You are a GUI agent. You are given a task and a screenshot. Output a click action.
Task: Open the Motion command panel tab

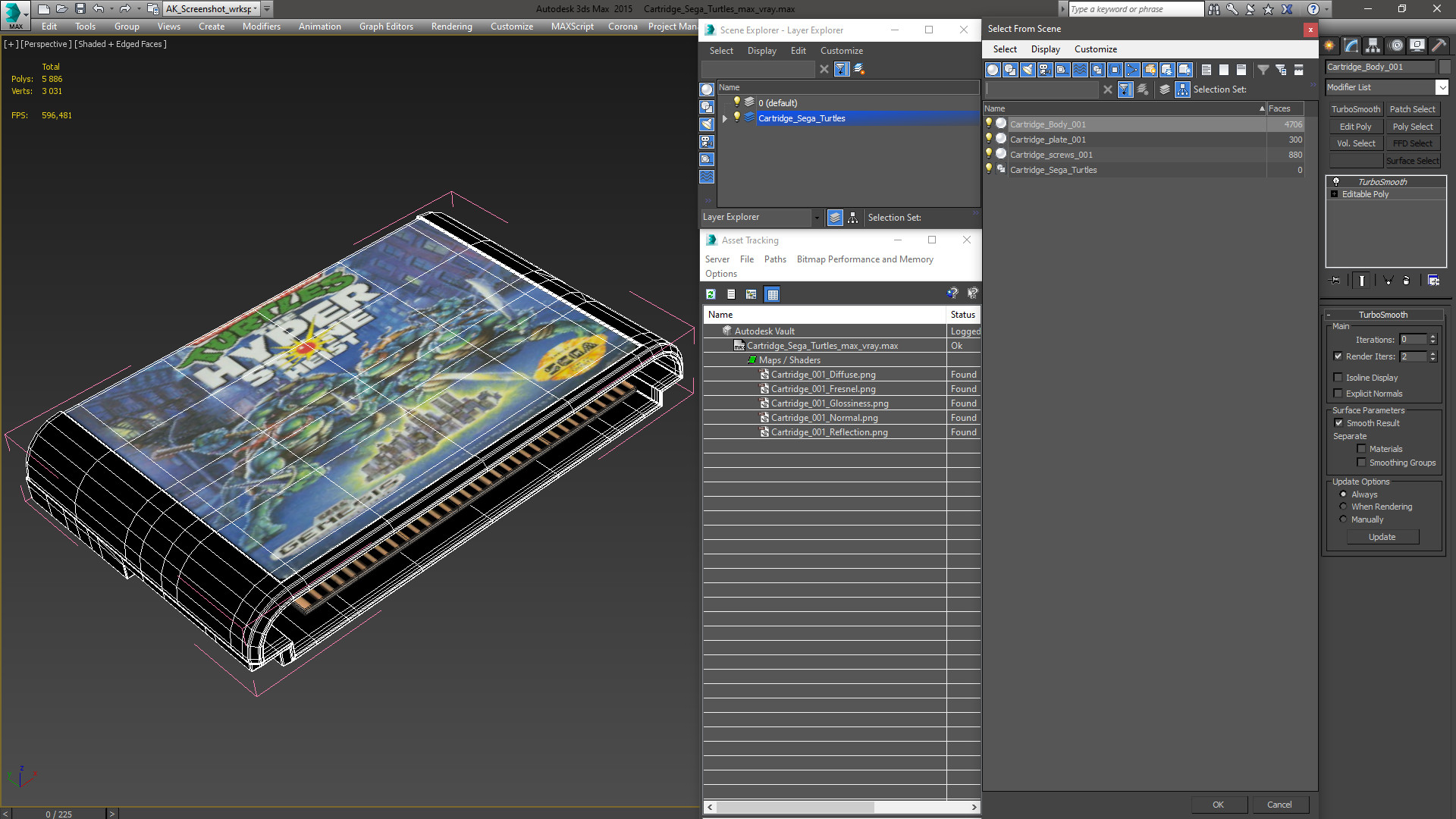[1395, 45]
